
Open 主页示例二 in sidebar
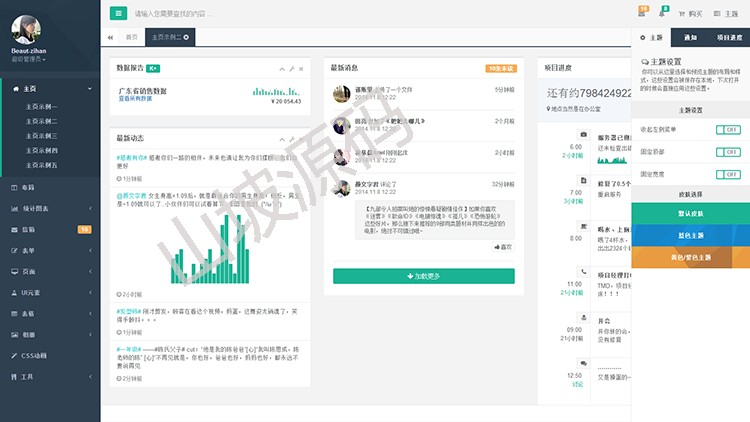pos(42,122)
